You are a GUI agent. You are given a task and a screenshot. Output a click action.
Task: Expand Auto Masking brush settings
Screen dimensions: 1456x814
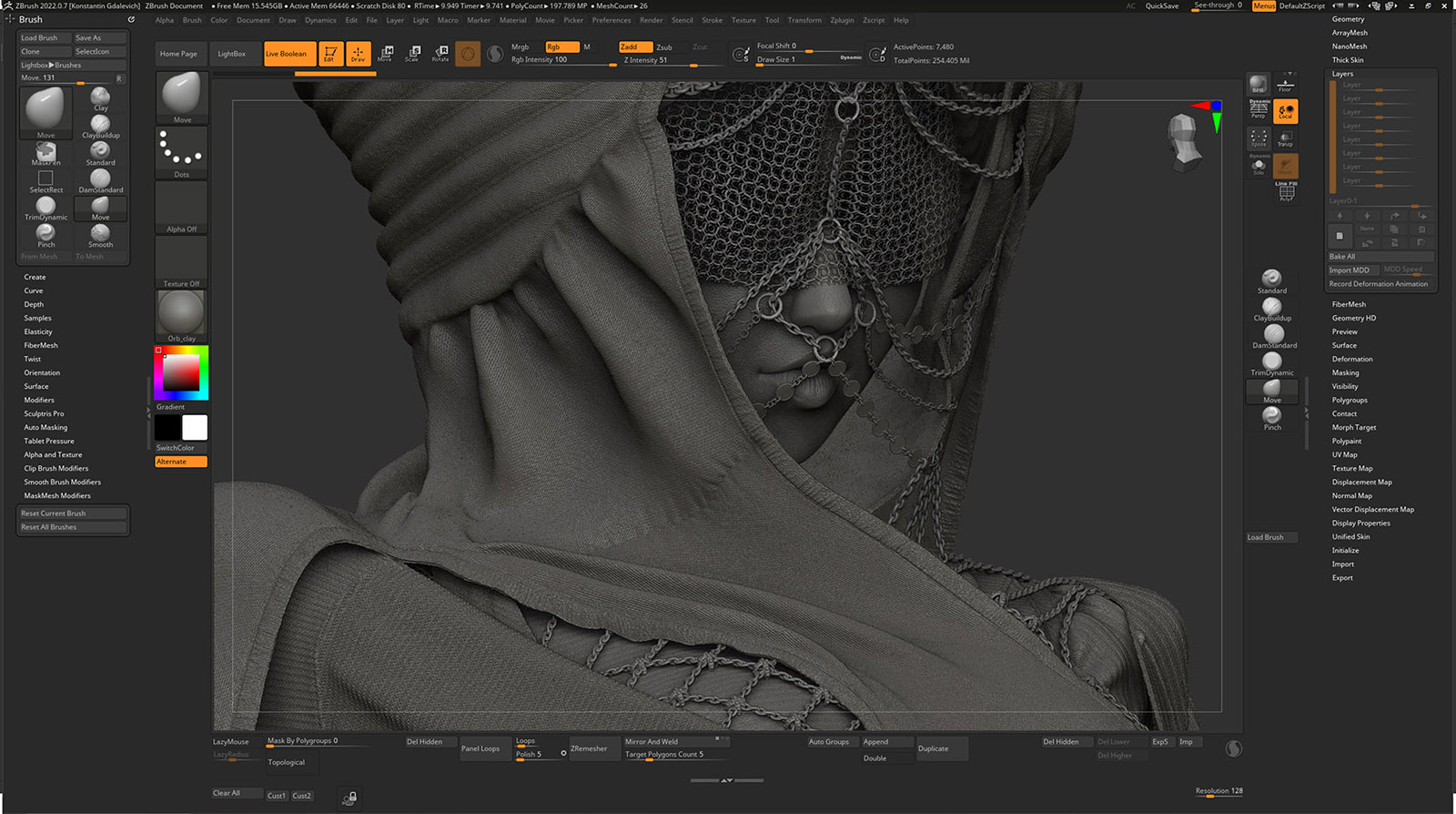[x=45, y=427]
